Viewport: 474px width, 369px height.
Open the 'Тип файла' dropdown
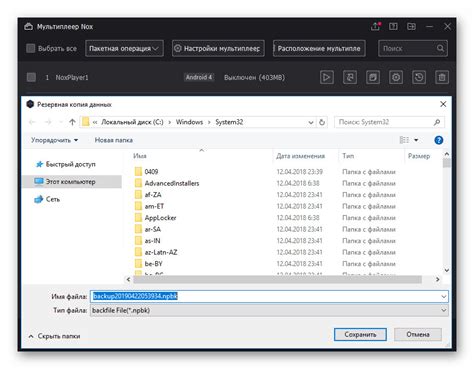[x=269, y=310]
